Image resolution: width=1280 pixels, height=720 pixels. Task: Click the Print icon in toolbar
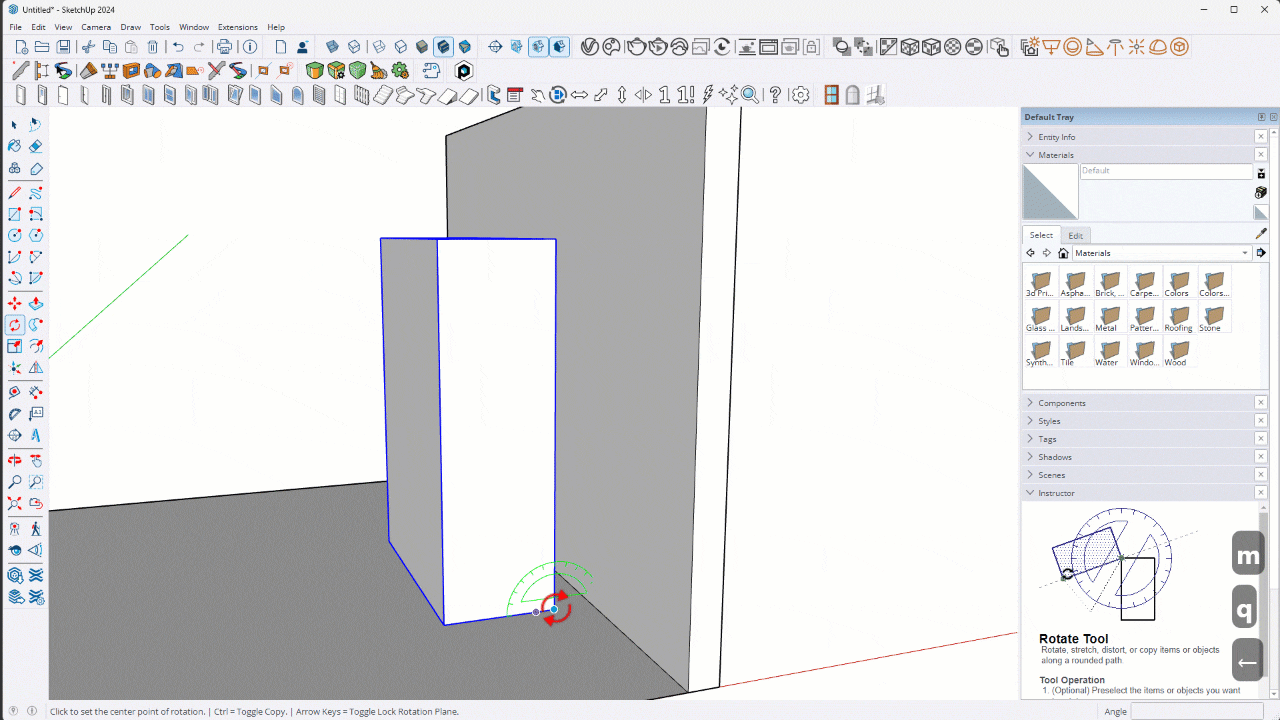coord(224,47)
